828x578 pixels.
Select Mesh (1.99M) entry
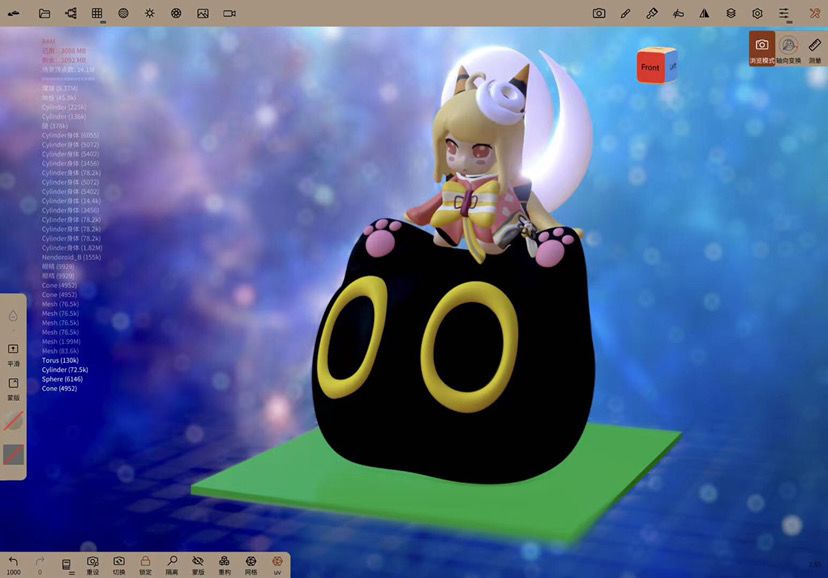[x=61, y=342]
